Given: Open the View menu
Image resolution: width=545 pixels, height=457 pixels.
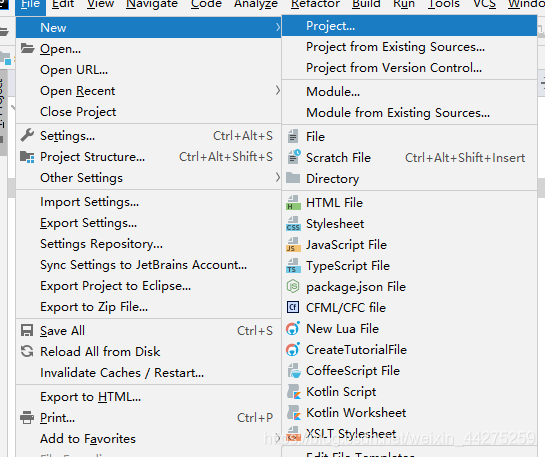Looking at the screenshot, I should tap(100, 4).
